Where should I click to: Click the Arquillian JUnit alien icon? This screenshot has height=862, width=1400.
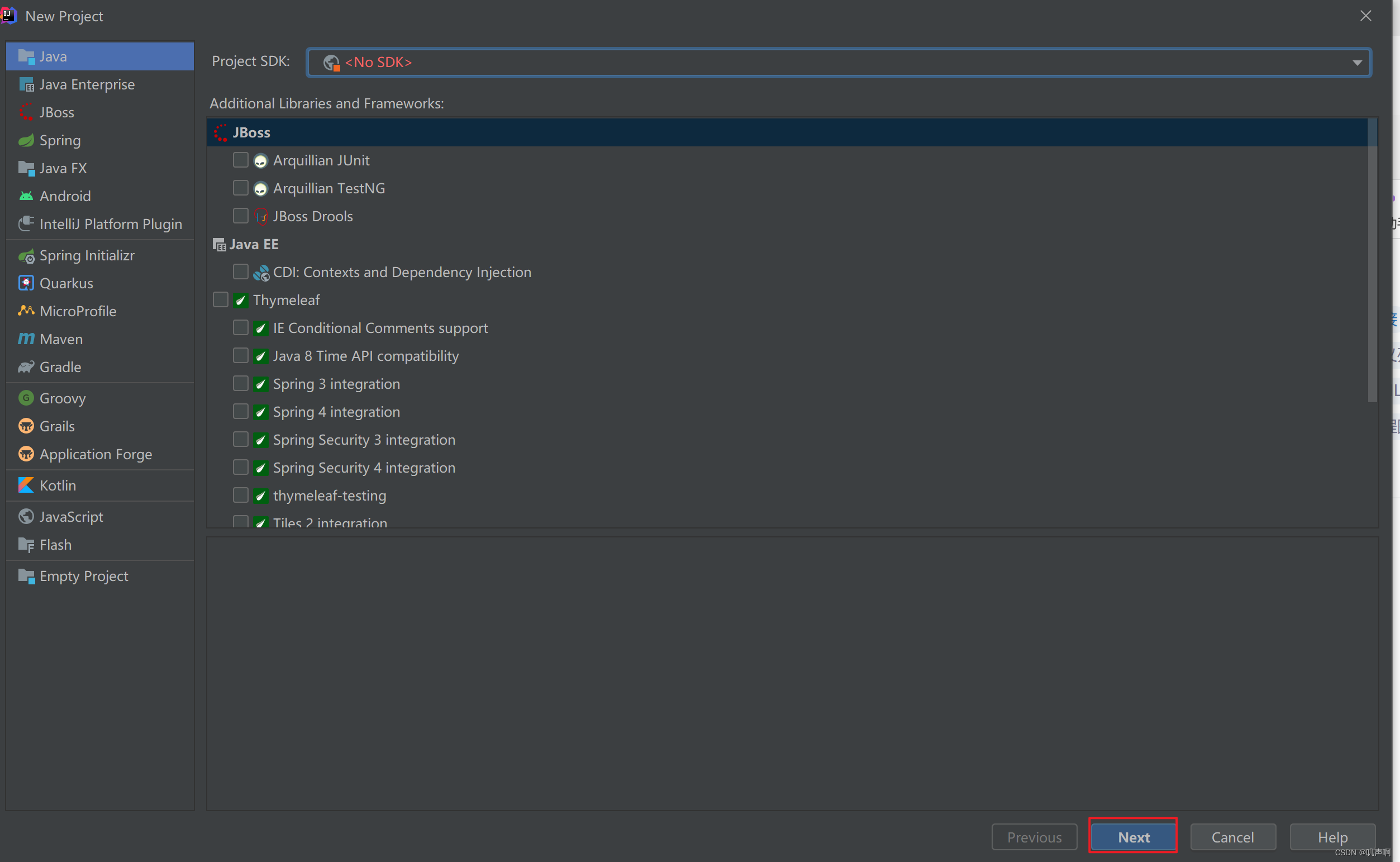tap(260, 161)
